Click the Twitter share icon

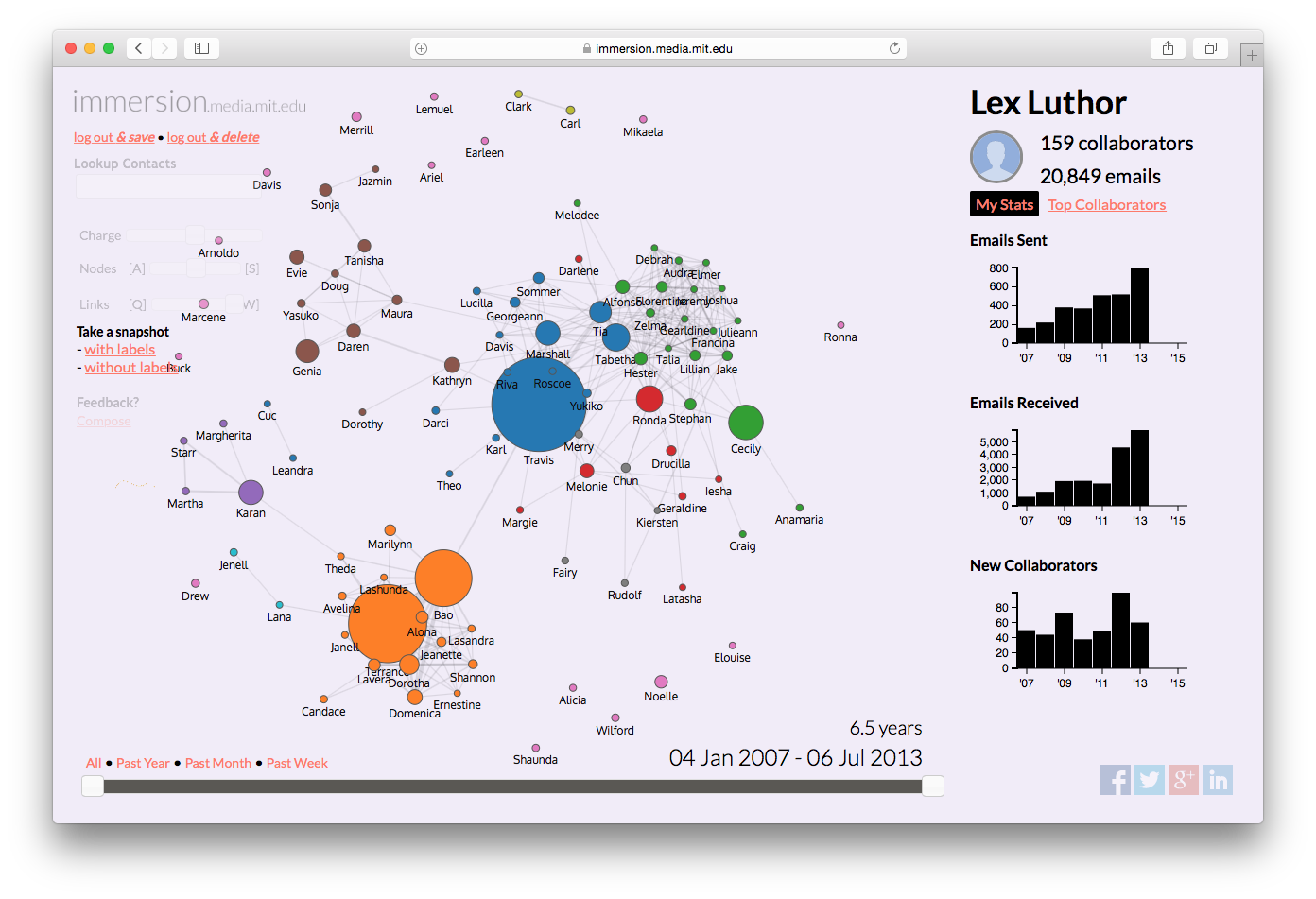tap(1150, 780)
